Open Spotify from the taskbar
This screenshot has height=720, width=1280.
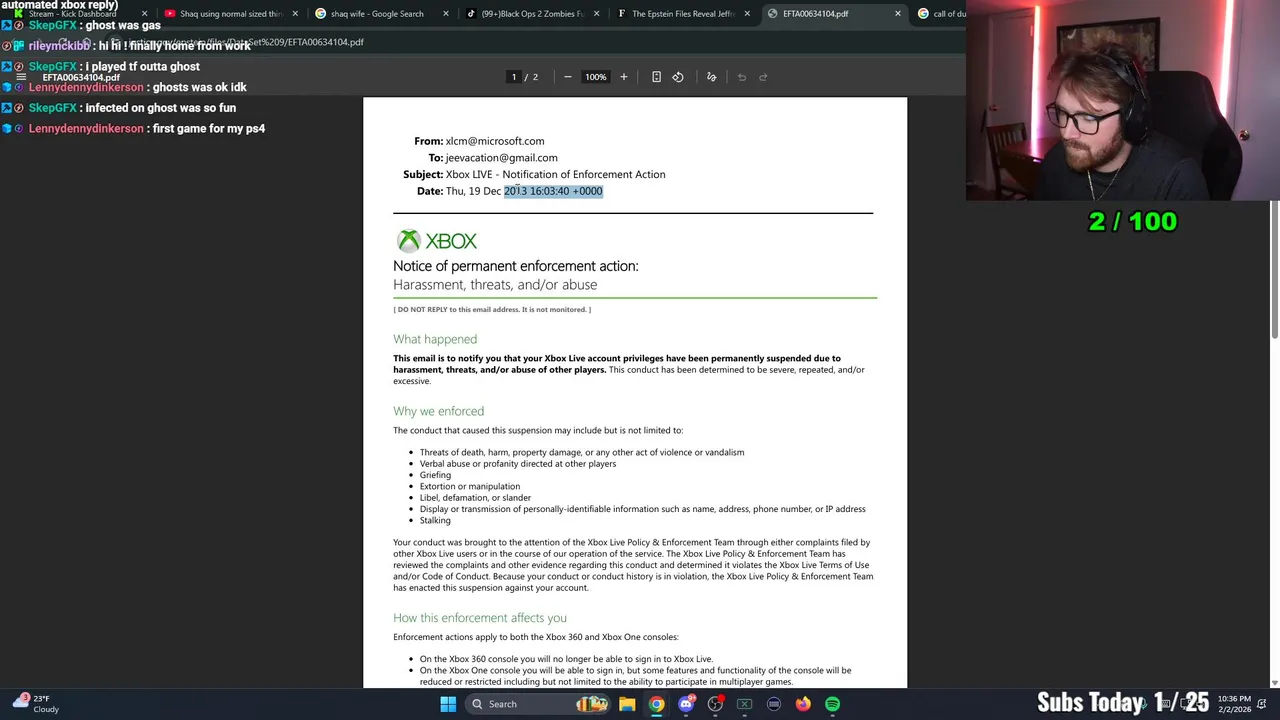click(x=832, y=704)
